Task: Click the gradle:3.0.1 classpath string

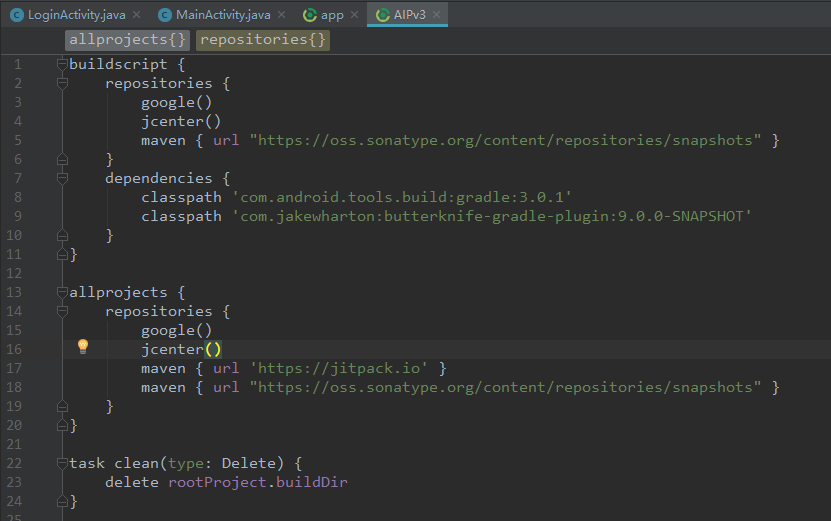Action: click(x=401, y=197)
